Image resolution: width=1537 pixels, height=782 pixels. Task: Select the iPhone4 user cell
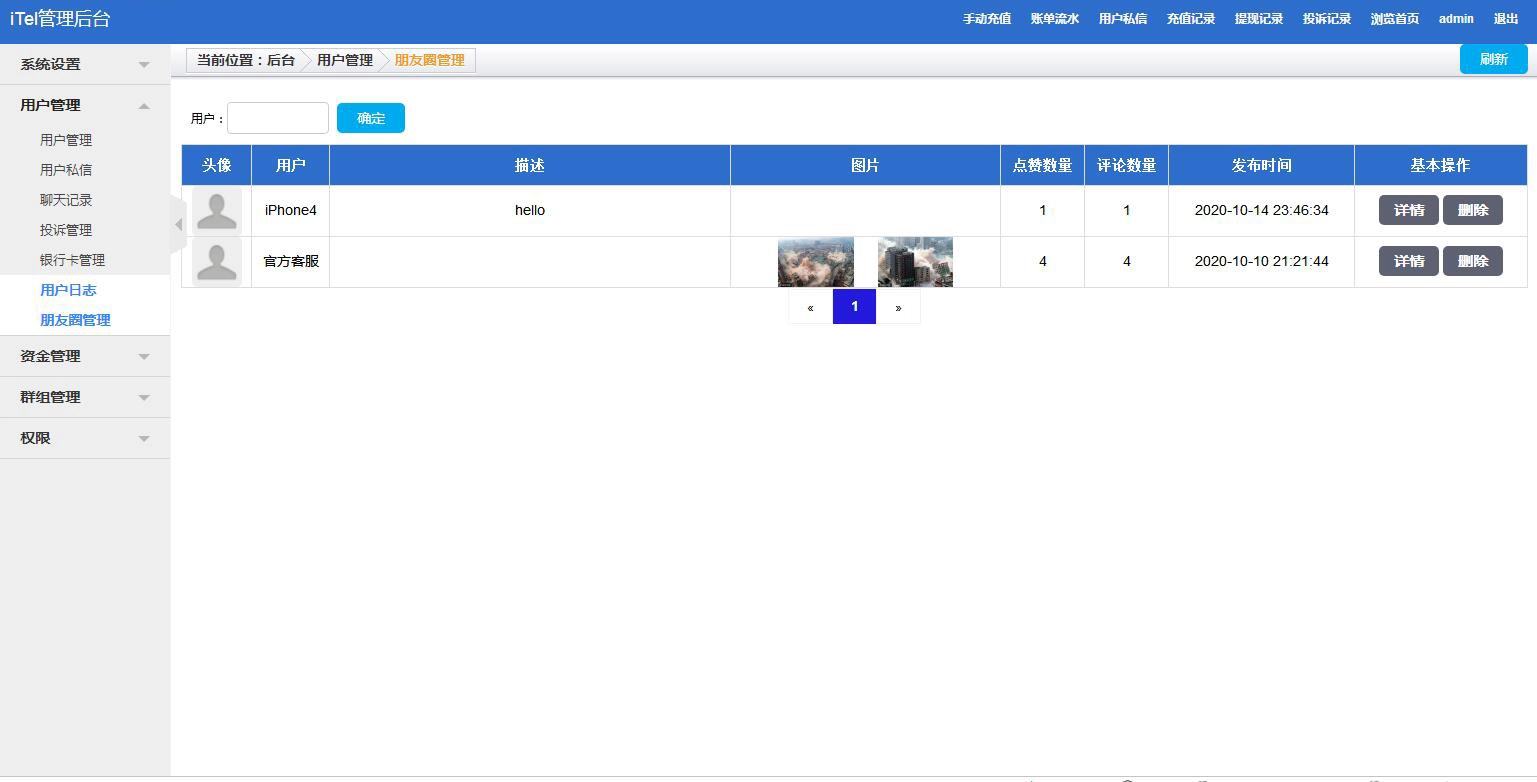(290, 210)
